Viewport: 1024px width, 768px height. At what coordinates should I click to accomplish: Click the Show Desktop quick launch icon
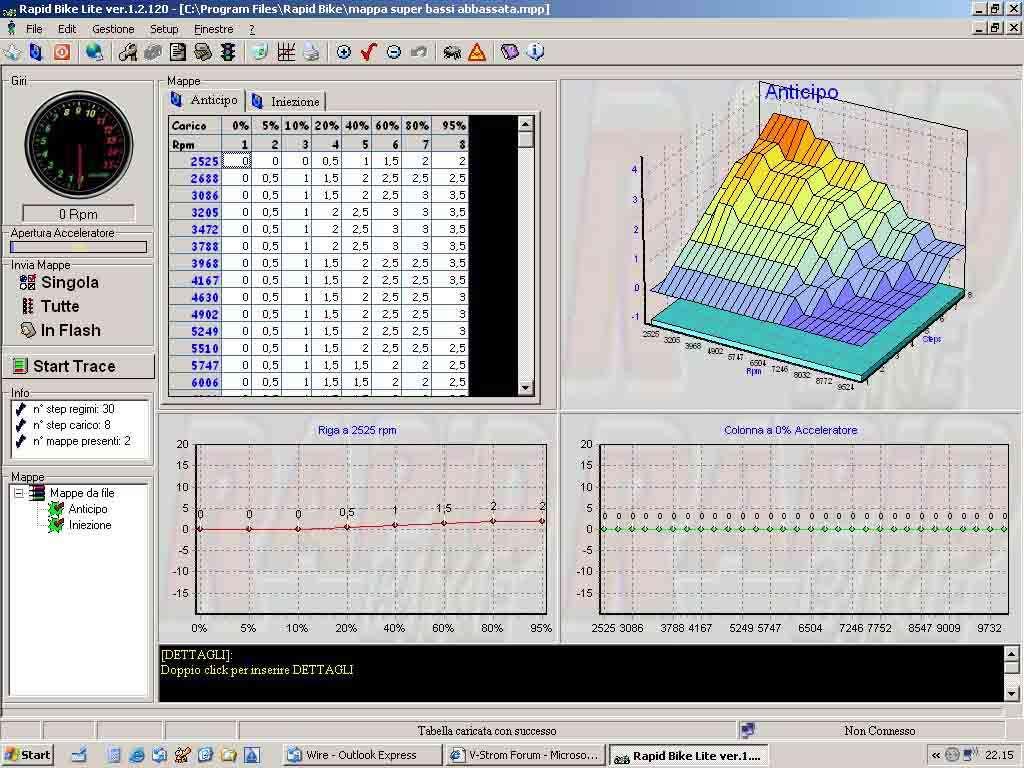coord(79,755)
